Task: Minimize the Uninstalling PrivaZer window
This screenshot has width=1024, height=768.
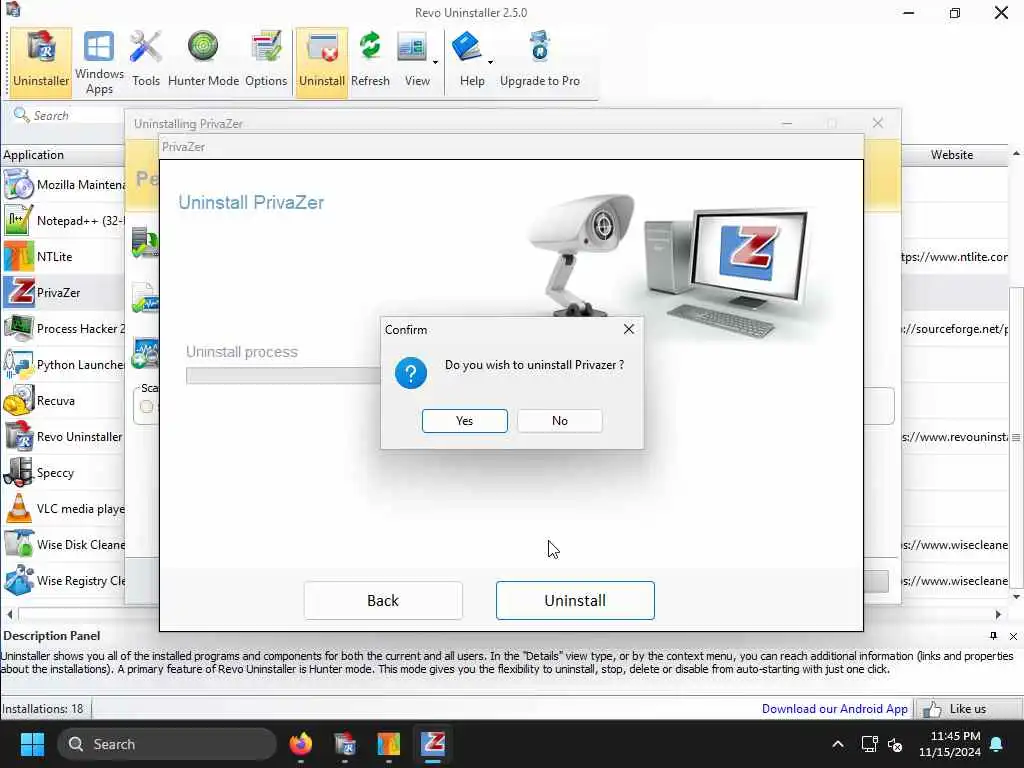Action: pyautogui.click(x=787, y=123)
